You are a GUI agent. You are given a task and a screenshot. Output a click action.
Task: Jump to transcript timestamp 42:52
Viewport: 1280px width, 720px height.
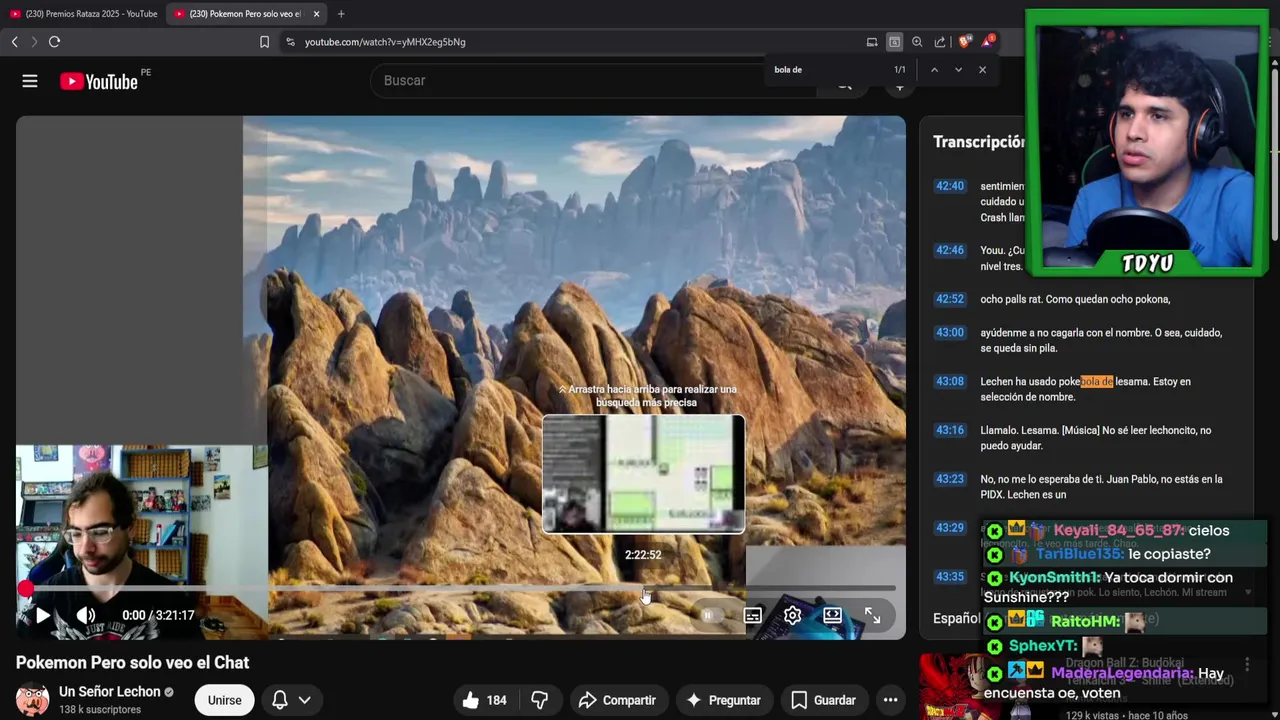click(x=950, y=299)
